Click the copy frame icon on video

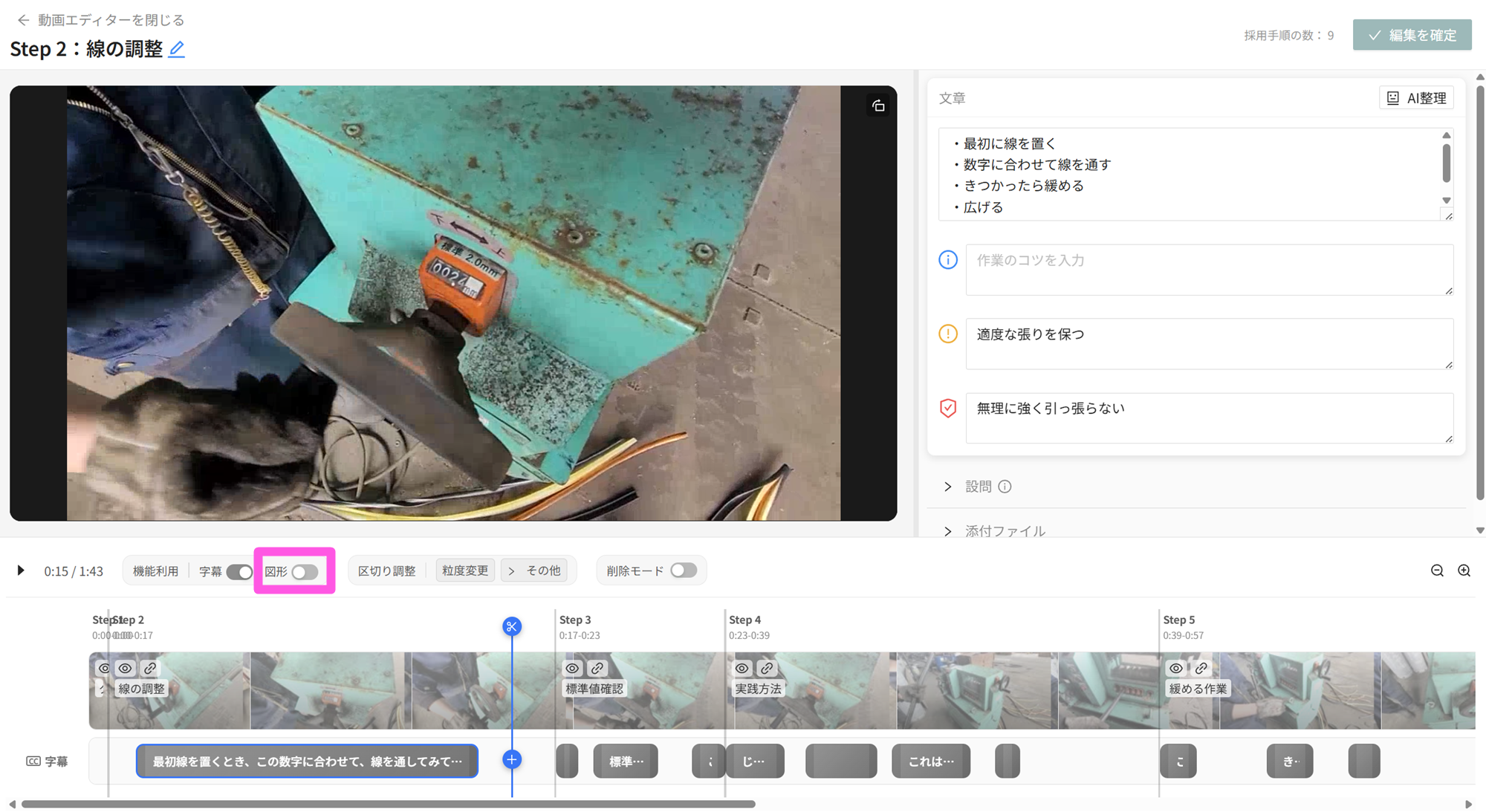click(878, 106)
